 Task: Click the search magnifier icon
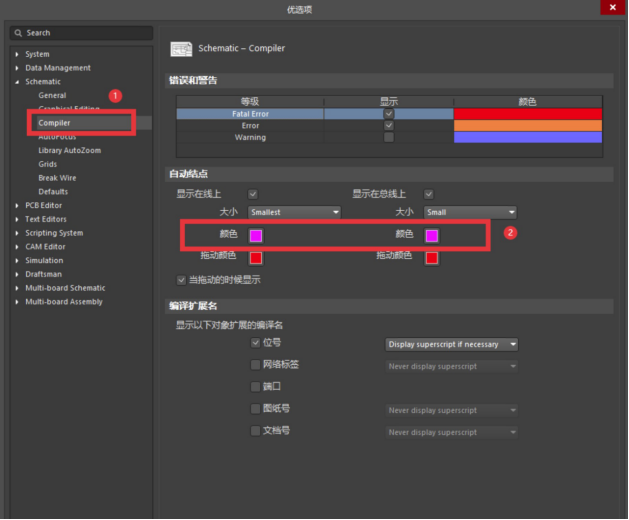click(x=19, y=33)
